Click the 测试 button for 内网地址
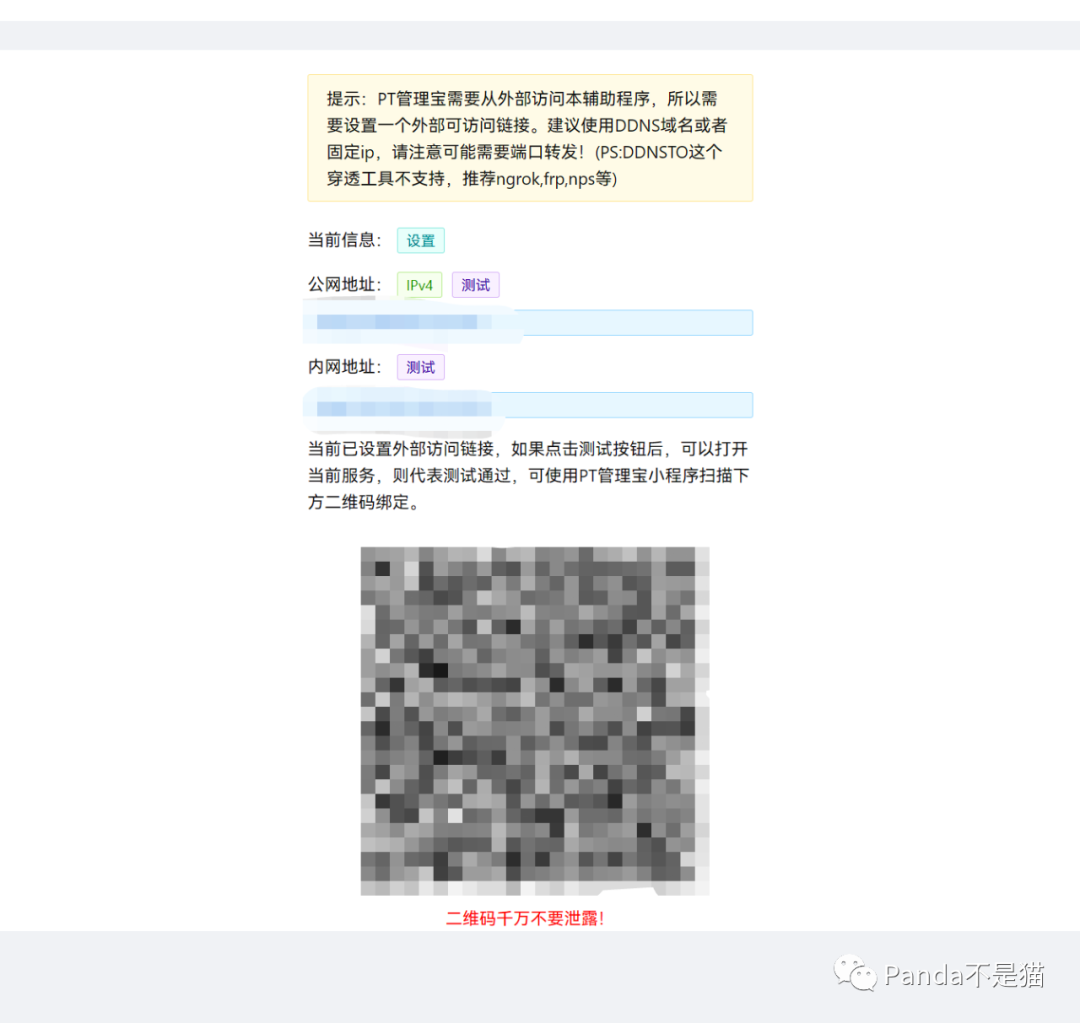This screenshot has height=1023, width=1080. (x=420, y=367)
